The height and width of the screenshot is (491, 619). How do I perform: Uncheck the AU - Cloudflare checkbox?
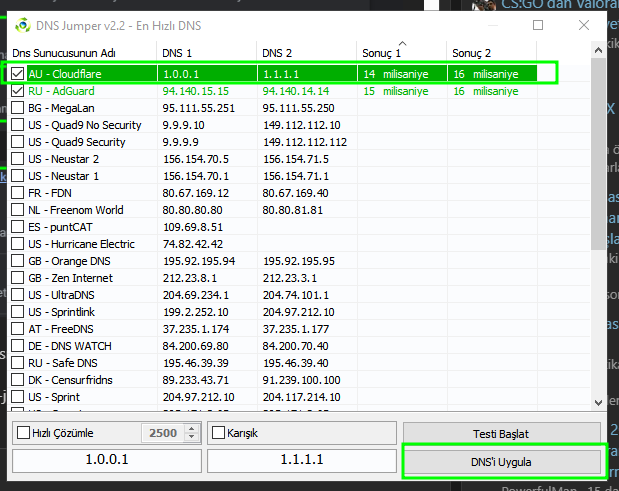[x=17, y=74]
